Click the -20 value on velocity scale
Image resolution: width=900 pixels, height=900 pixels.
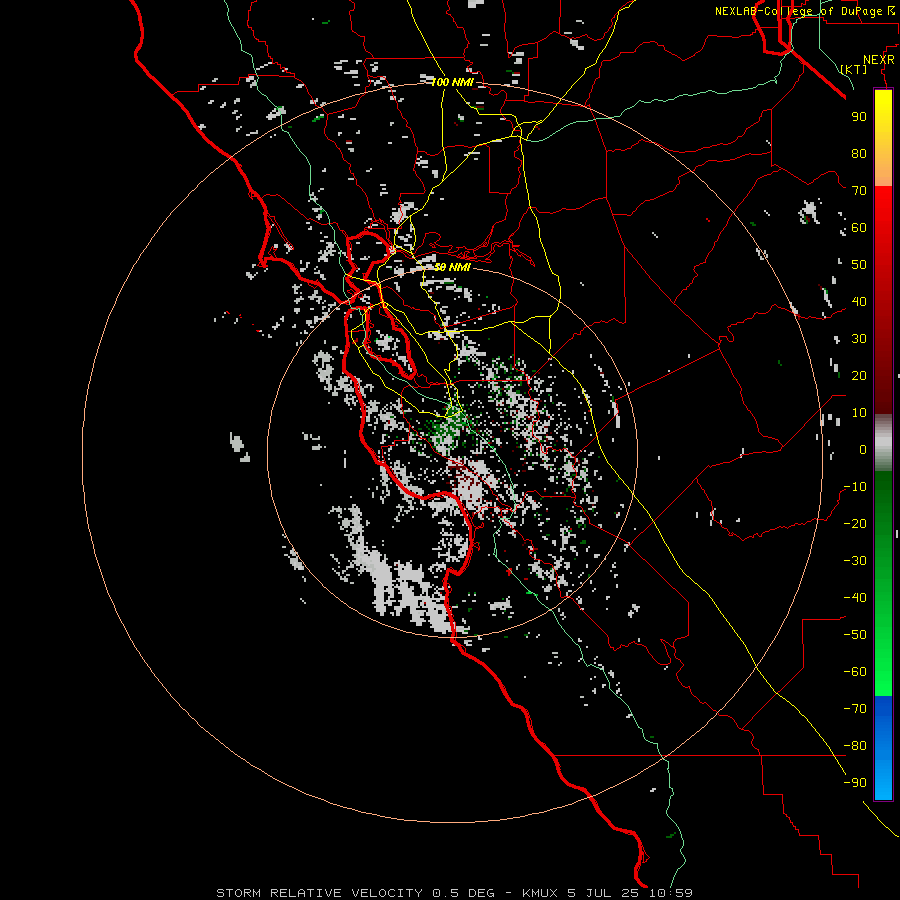pos(855,524)
